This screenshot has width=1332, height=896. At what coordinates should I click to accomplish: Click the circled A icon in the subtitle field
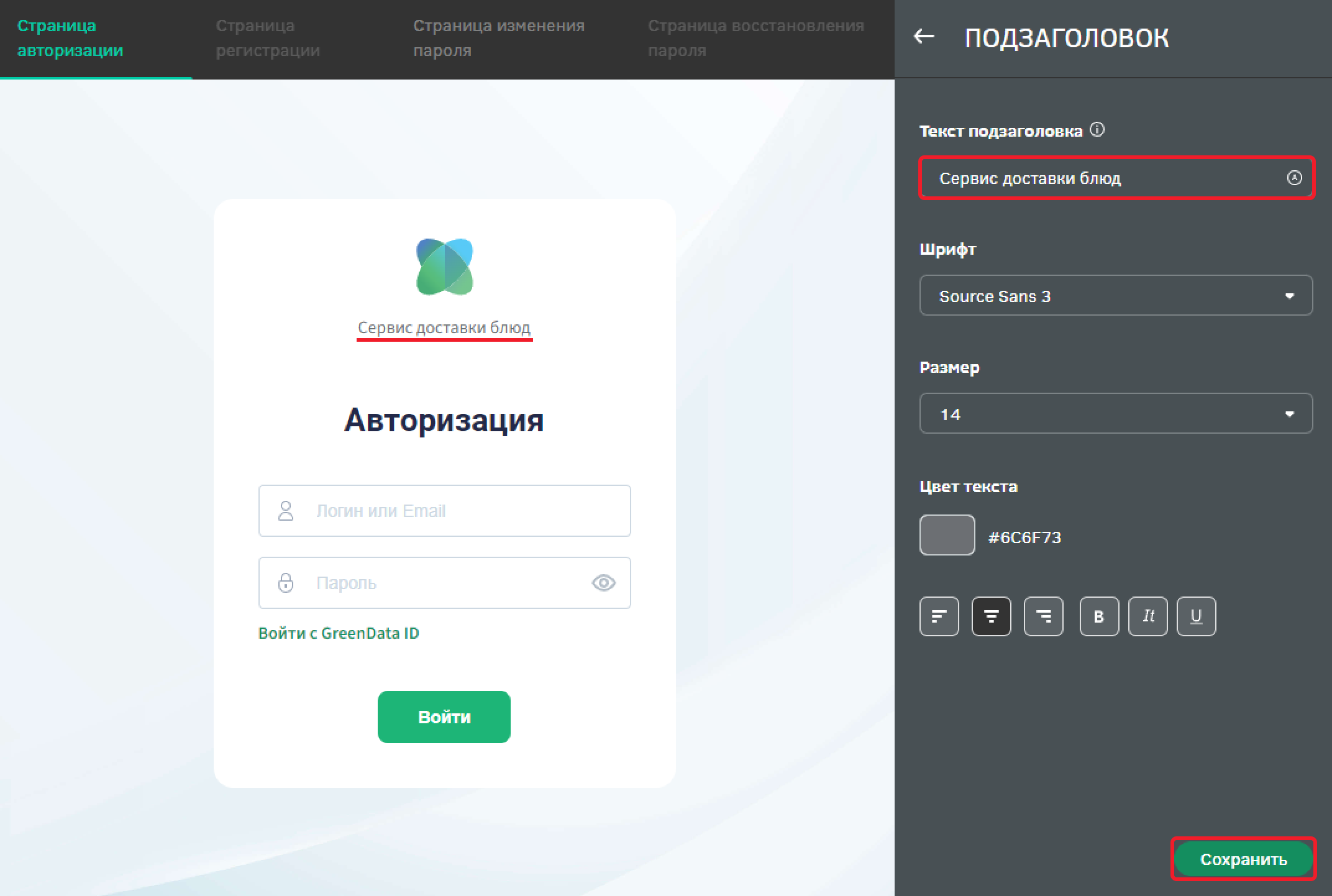(x=1294, y=178)
